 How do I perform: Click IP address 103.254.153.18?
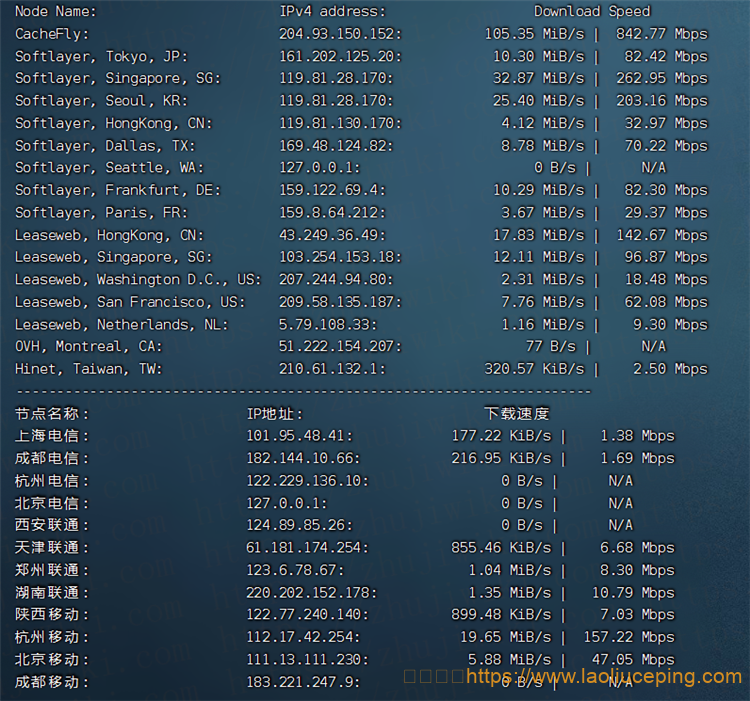[341, 257]
